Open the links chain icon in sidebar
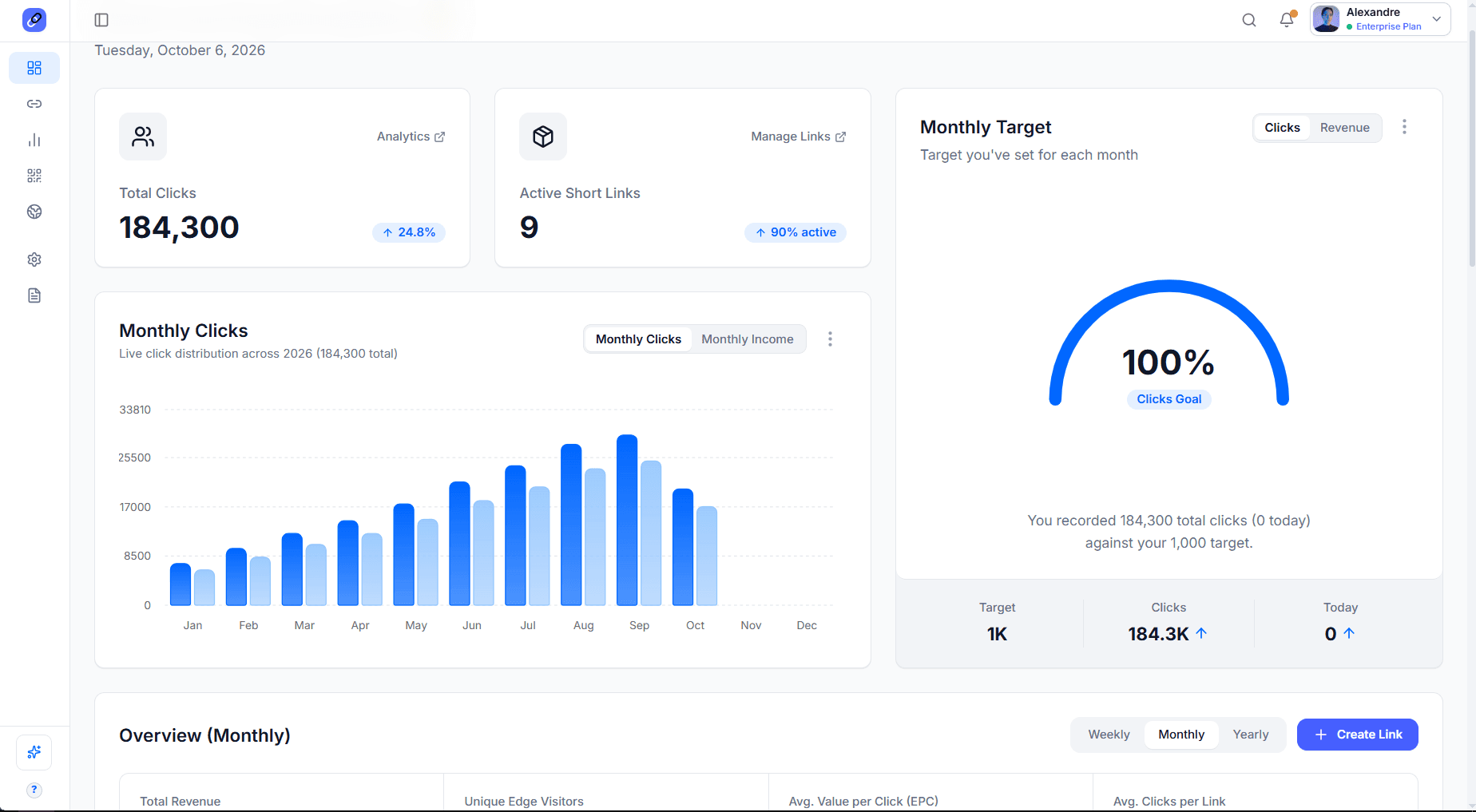1476x812 pixels. tap(34, 104)
